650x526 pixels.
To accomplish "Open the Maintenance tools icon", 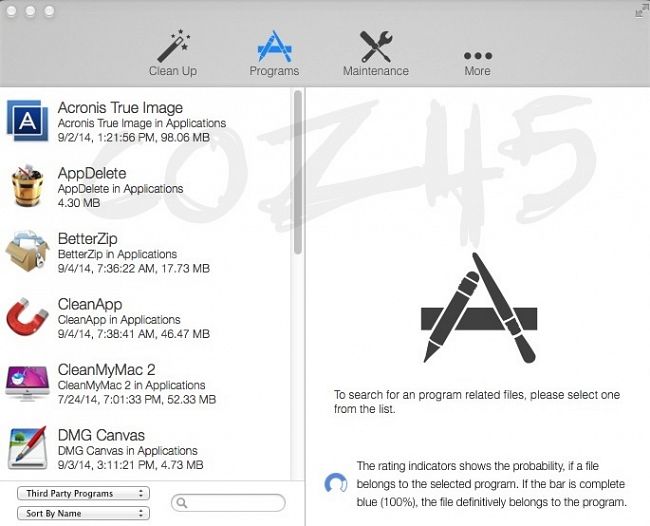I will (x=376, y=52).
